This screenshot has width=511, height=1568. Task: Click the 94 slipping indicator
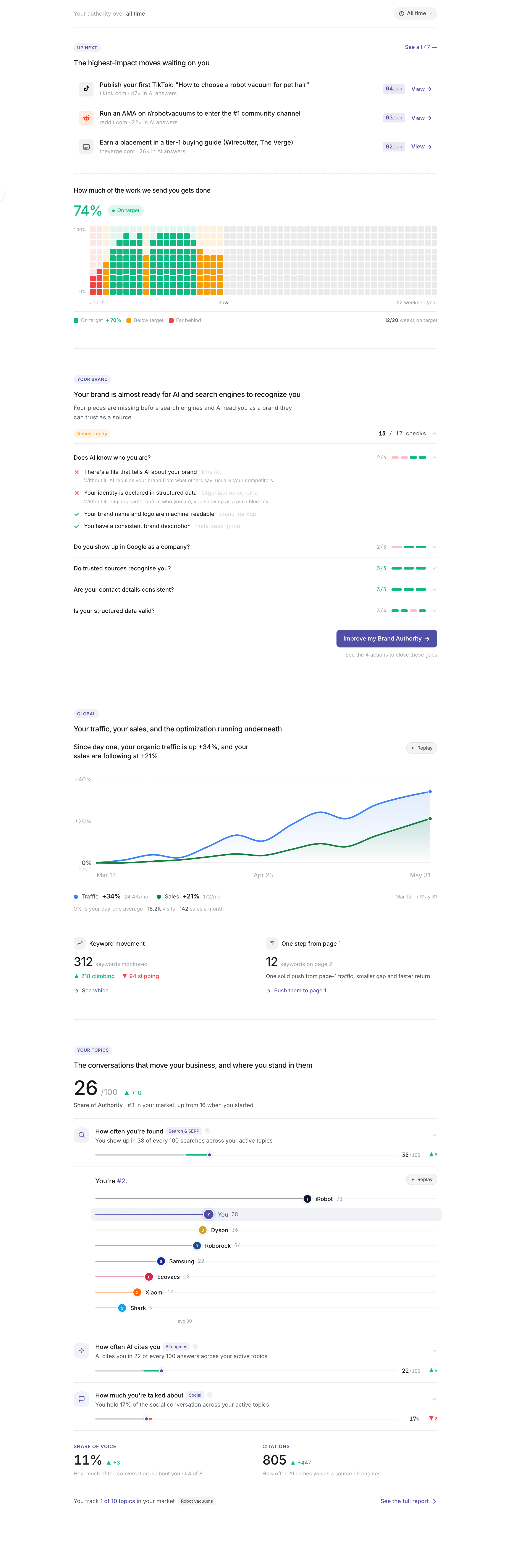pyautogui.click(x=141, y=976)
